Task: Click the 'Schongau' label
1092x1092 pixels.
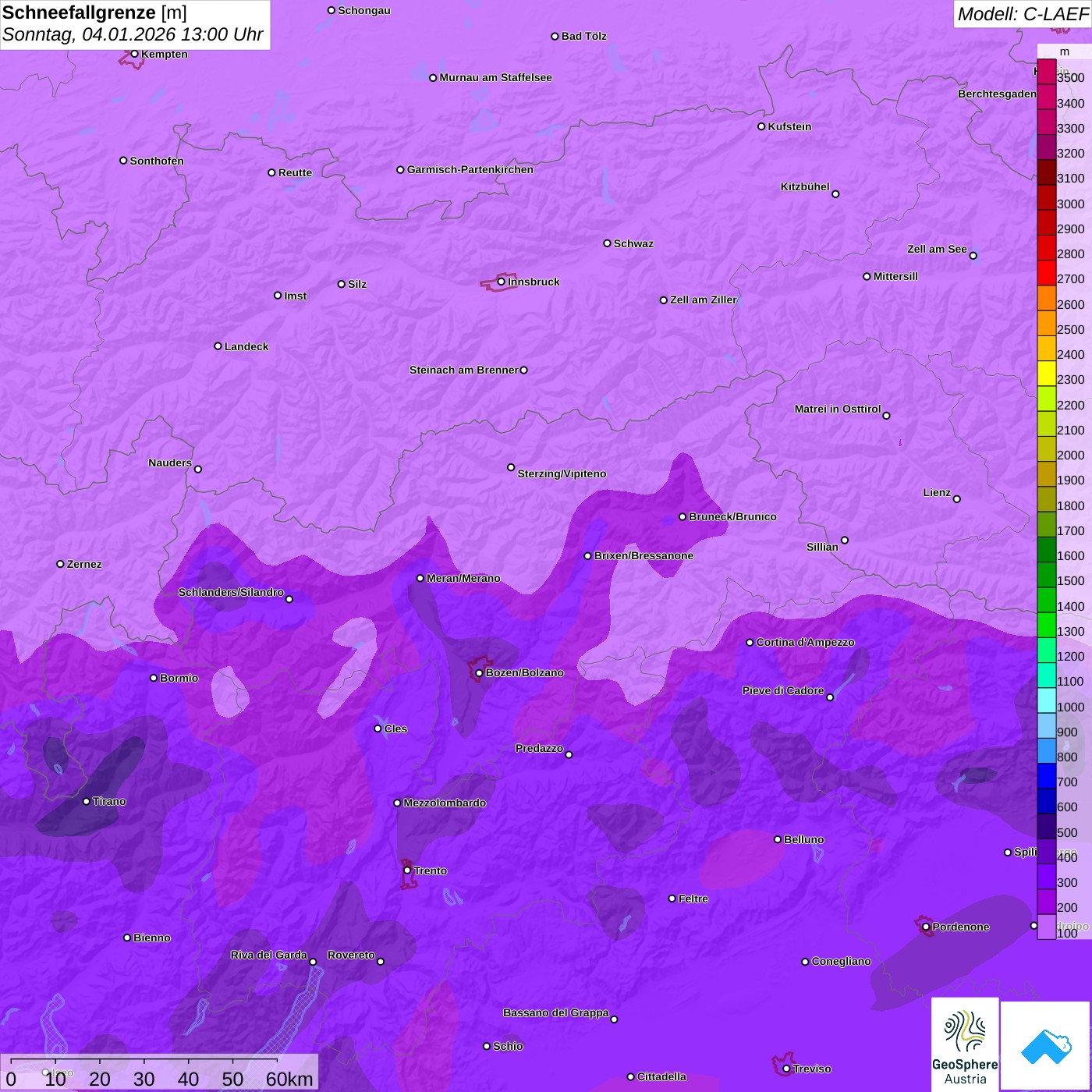Action: 364,10
